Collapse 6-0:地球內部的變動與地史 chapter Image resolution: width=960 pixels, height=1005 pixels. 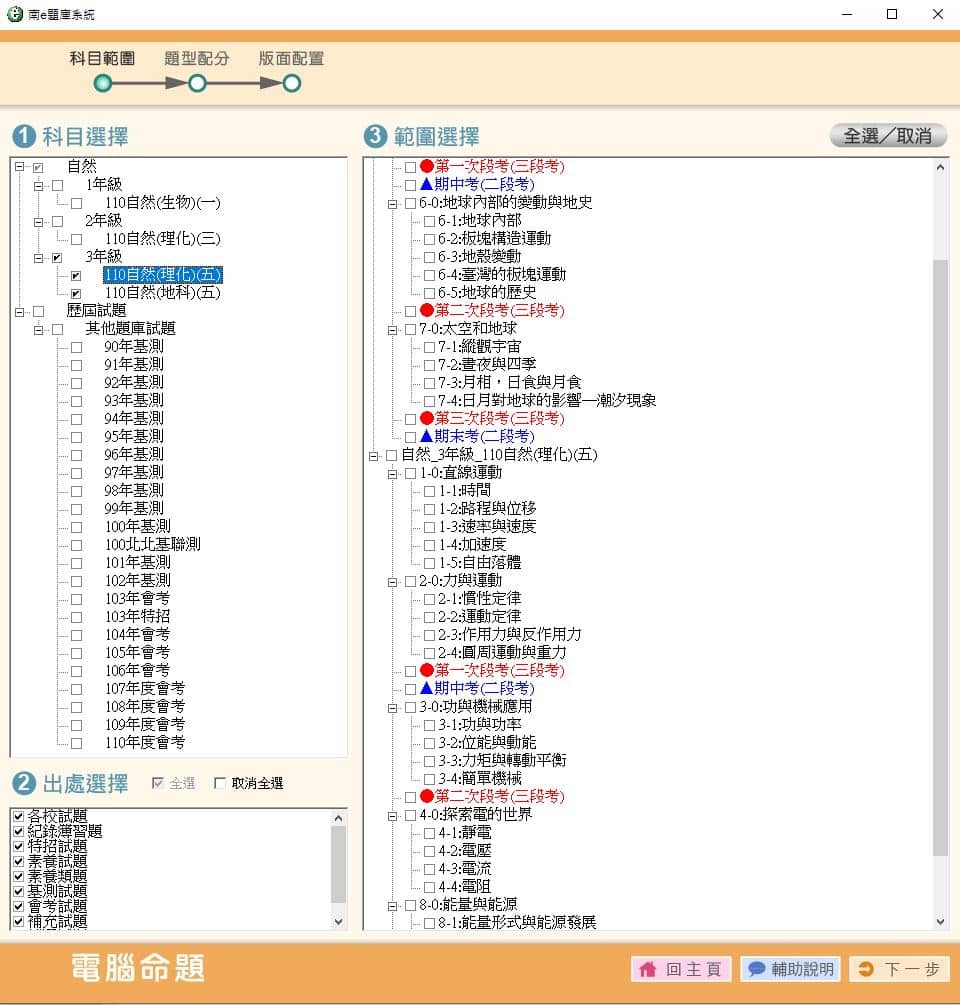click(x=392, y=204)
